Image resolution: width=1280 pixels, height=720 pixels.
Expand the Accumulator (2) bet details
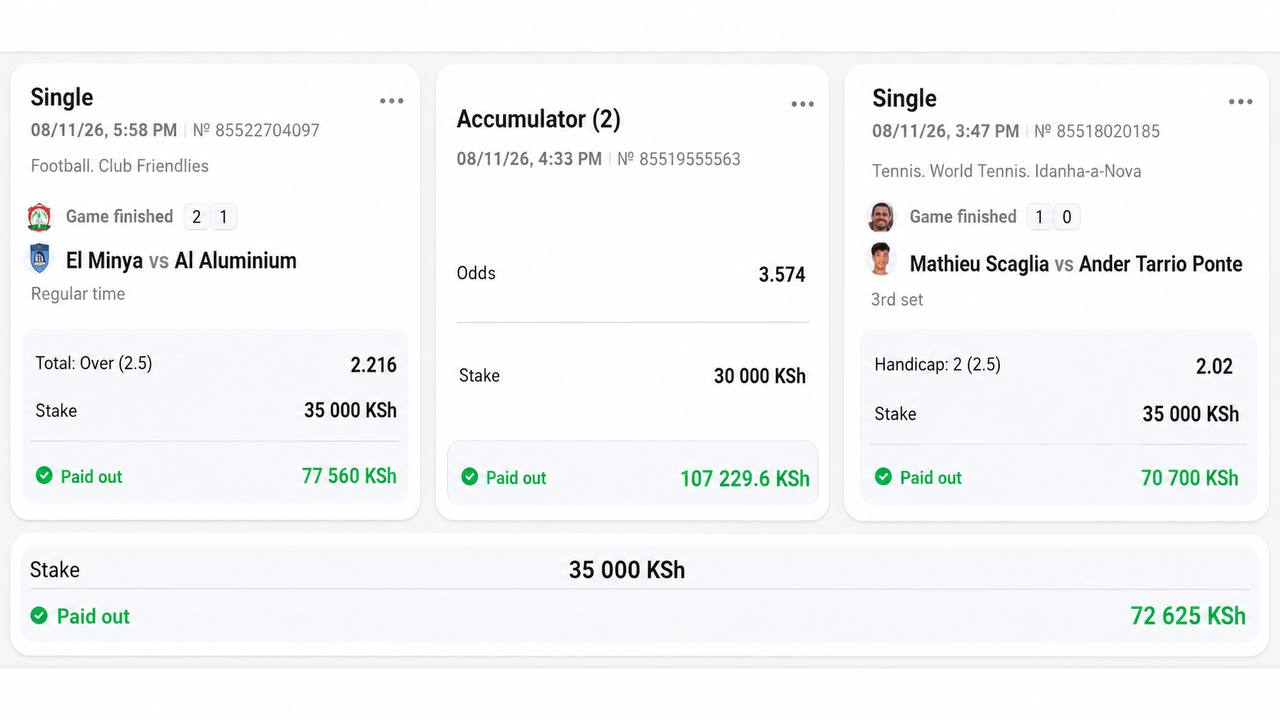pos(539,120)
